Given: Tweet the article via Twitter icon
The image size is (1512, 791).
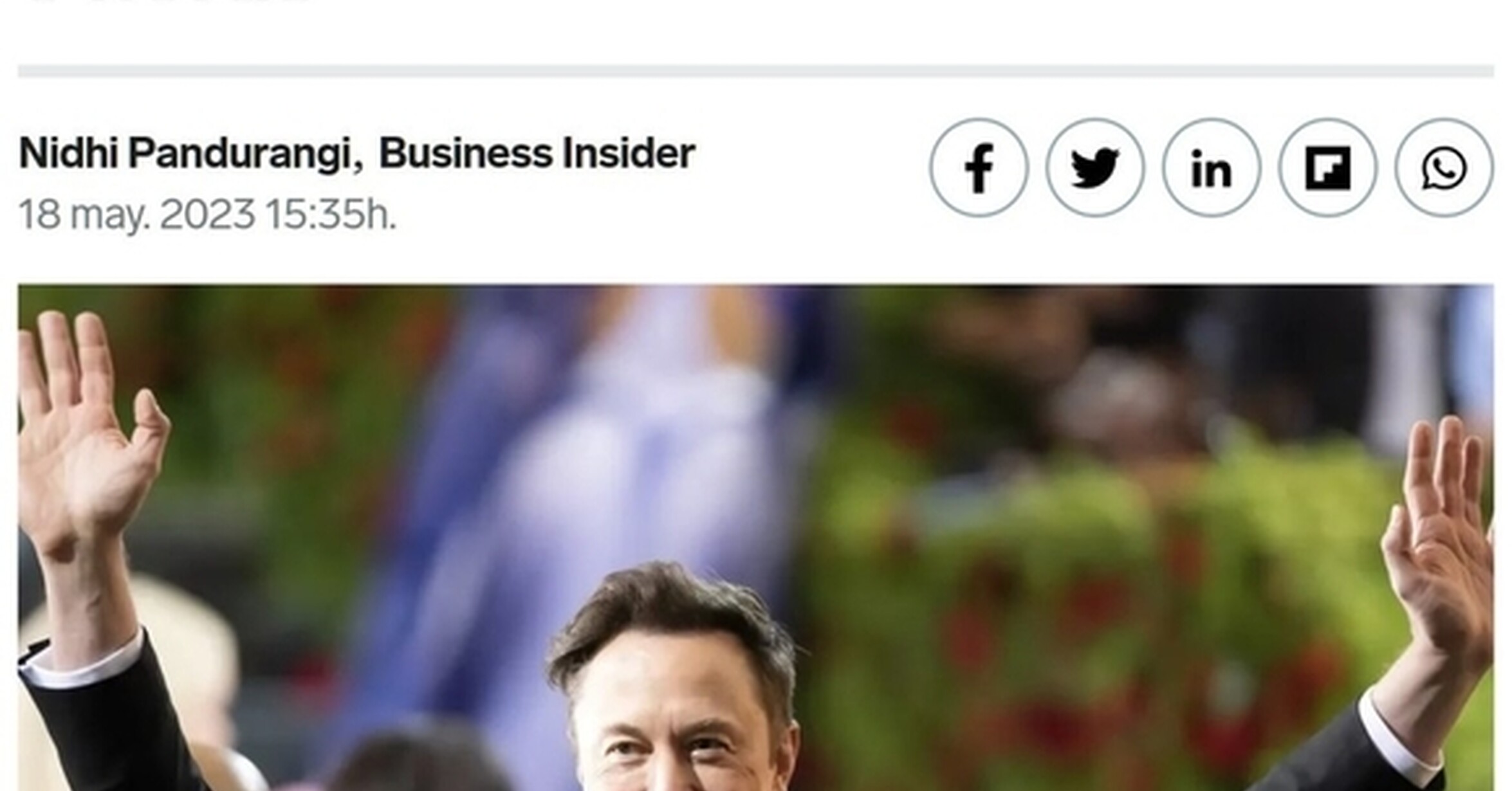Looking at the screenshot, I should coord(1095,168).
